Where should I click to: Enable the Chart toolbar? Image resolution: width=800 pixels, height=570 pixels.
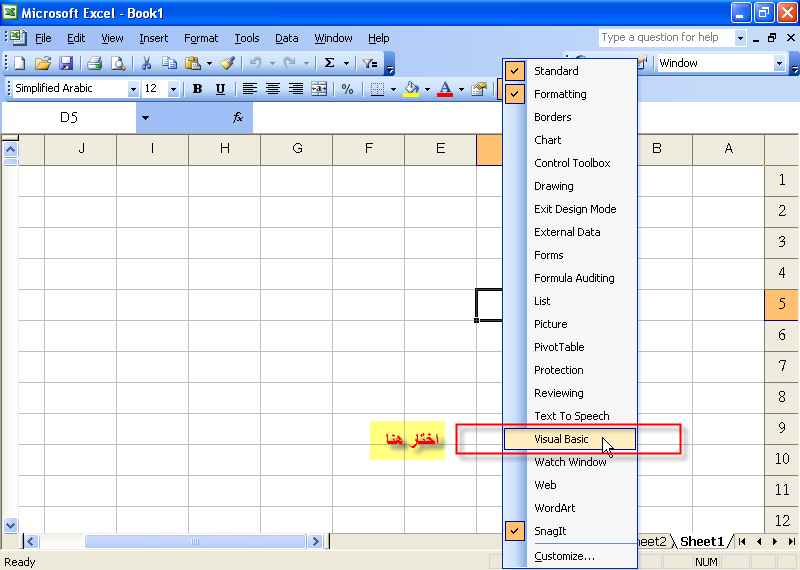pyautogui.click(x=569, y=140)
